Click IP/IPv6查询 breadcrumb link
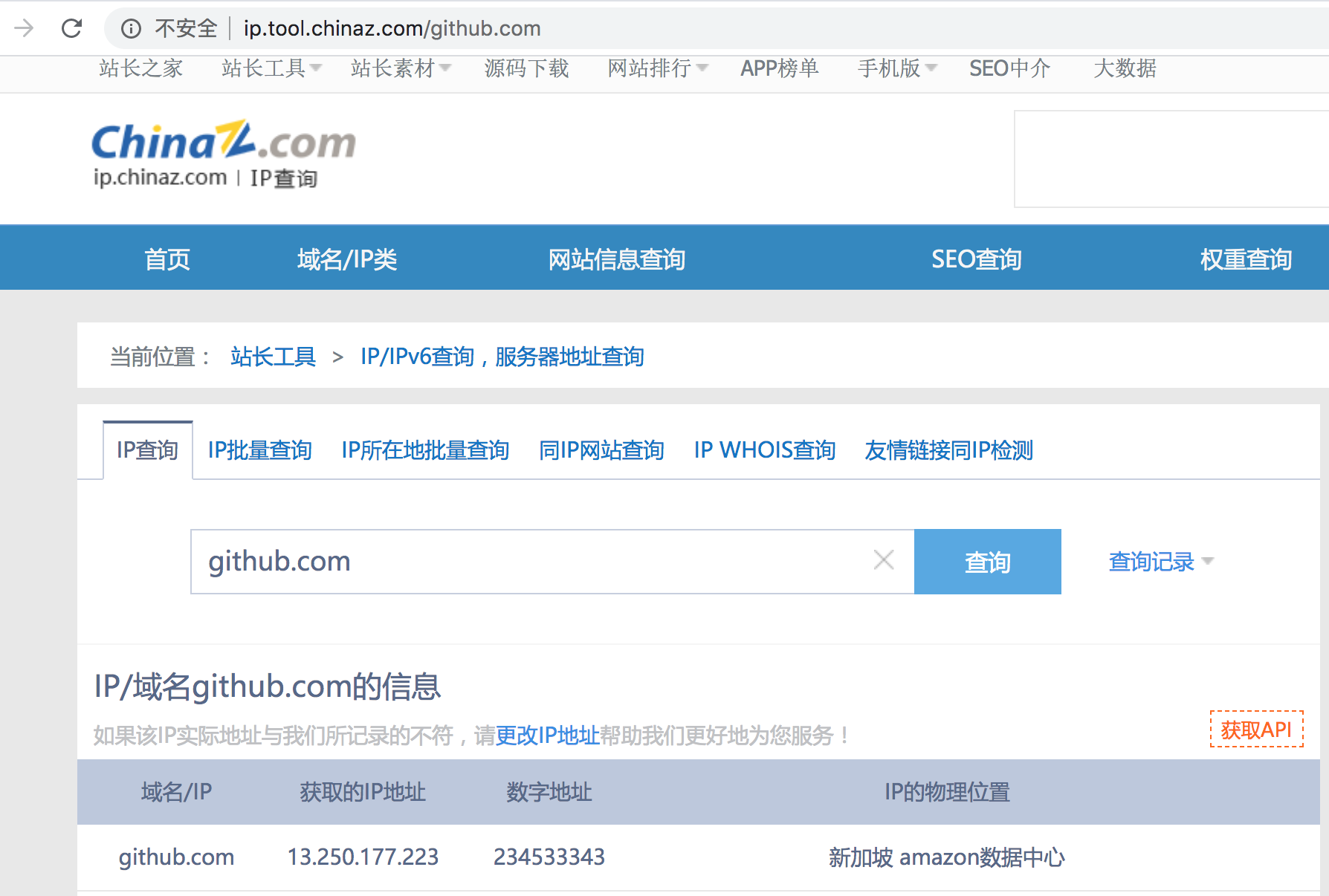The image size is (1329, 896). click(x=502, y=357)
